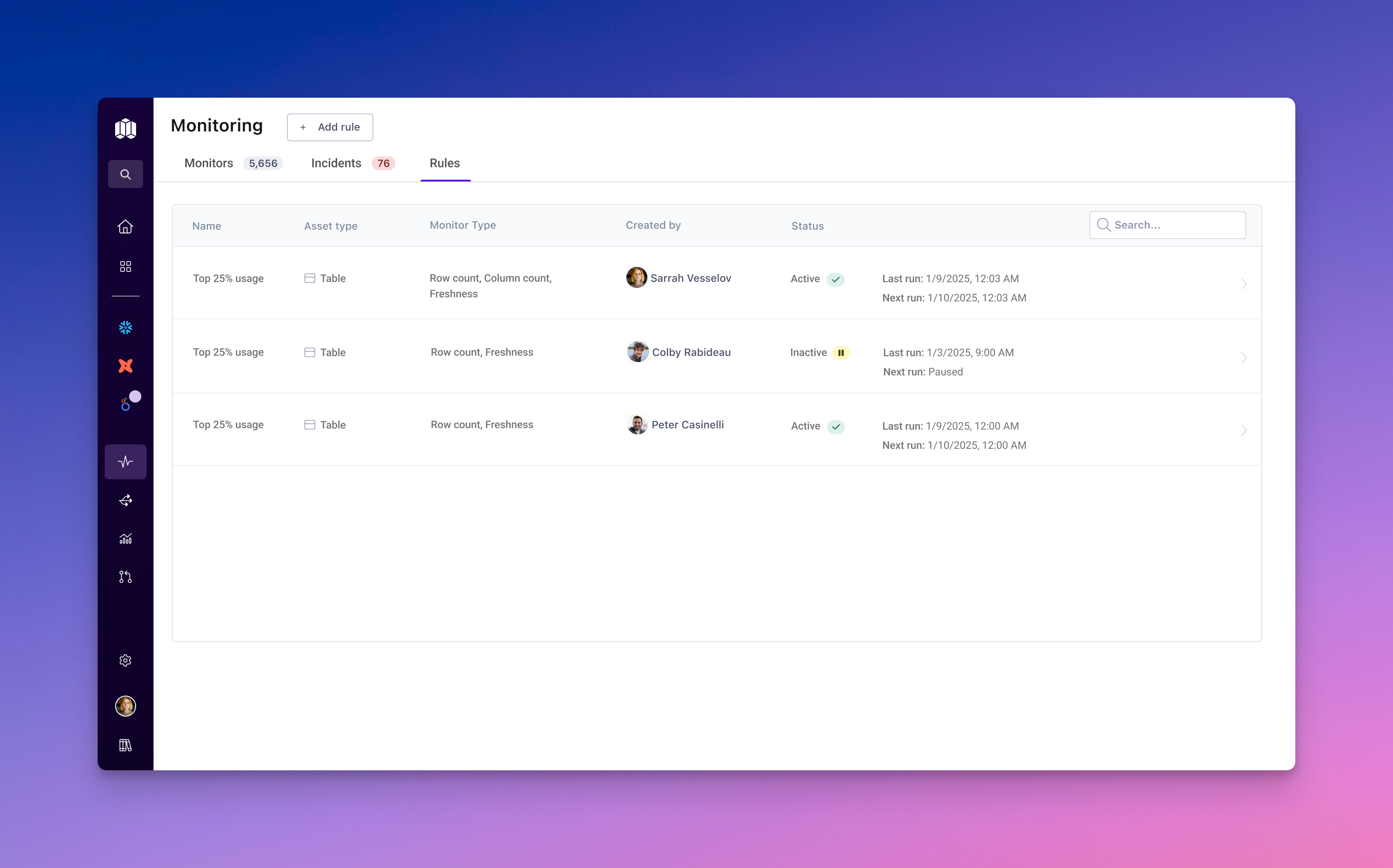Image resolution: width=1393 pixels, height=868 pixels.
Task: Select the Snowflake integration icon
Action: (125, 327)
